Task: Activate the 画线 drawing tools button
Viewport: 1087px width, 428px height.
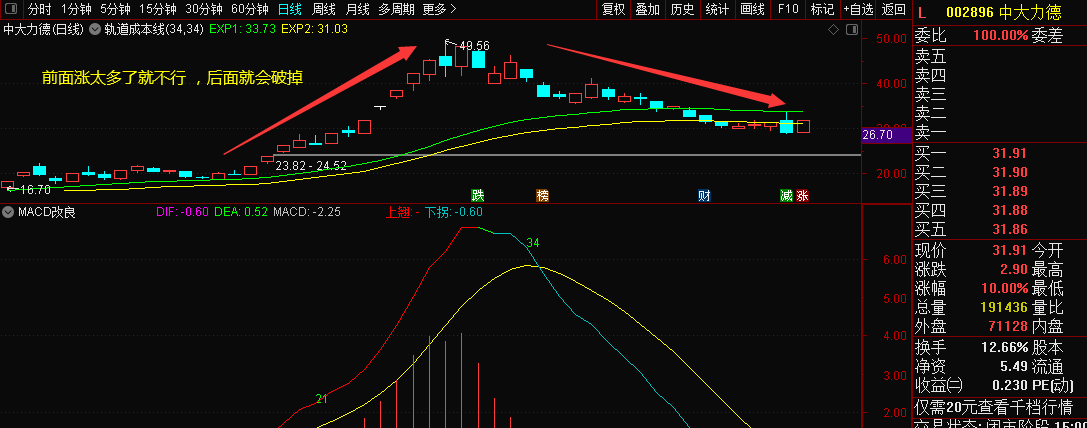Action: pyautogui.click(x=752, y=9)
